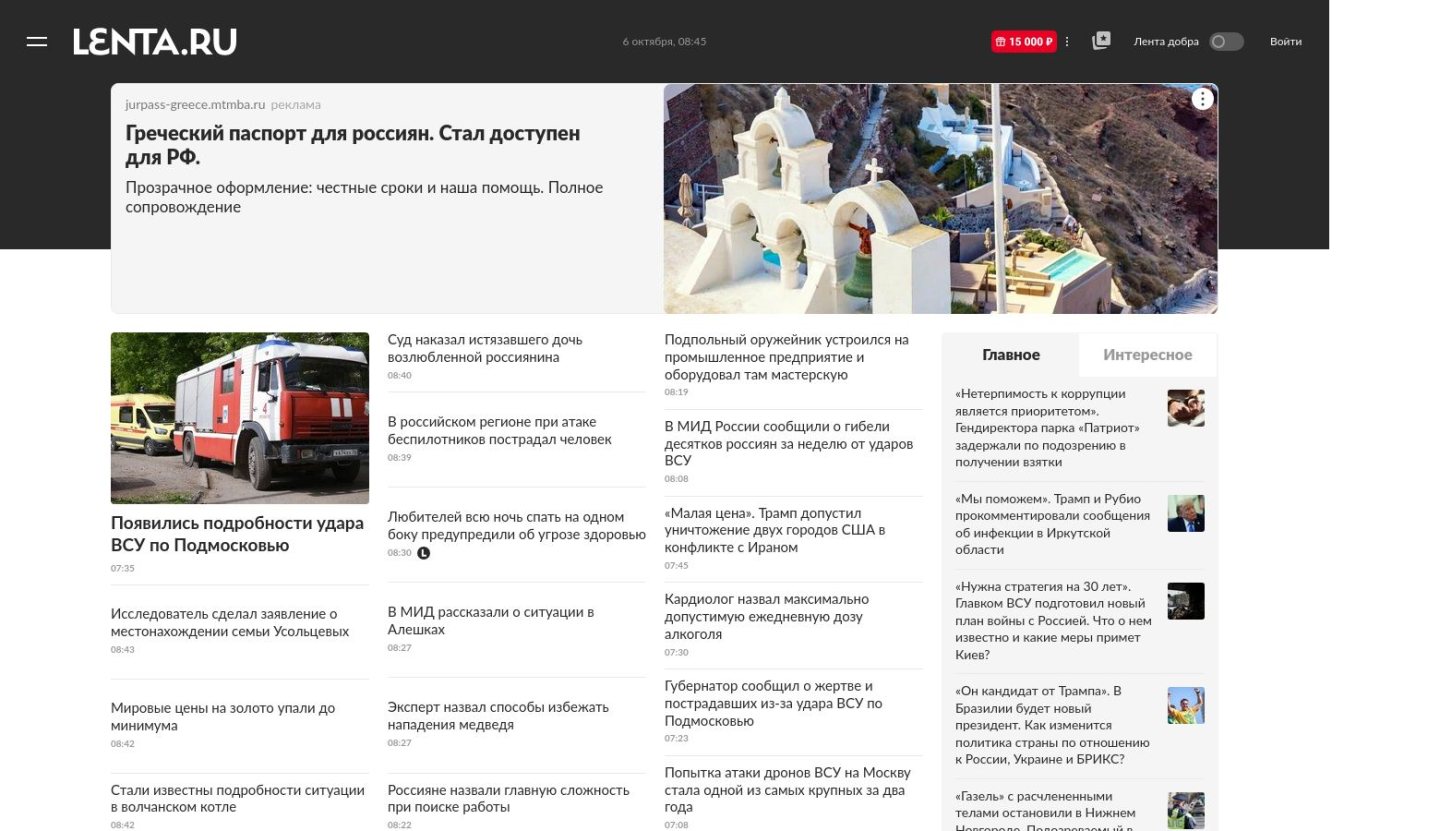
Task: Click the jurpass-greece.mtmba.ru ad source
Action: tap(195, 104)
